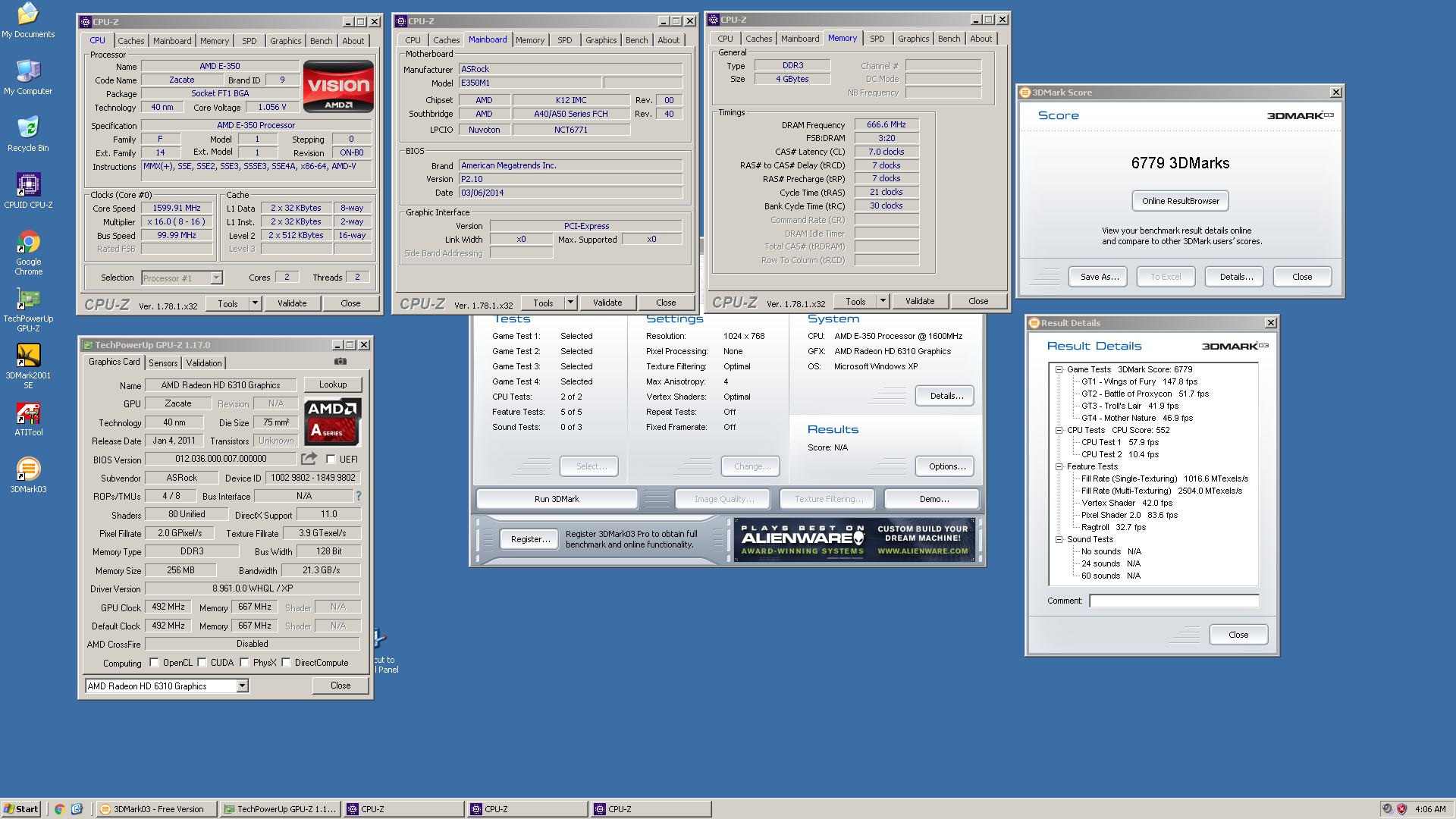
Task: Click Chrome icon in quick launch
Action: point(59,809)
